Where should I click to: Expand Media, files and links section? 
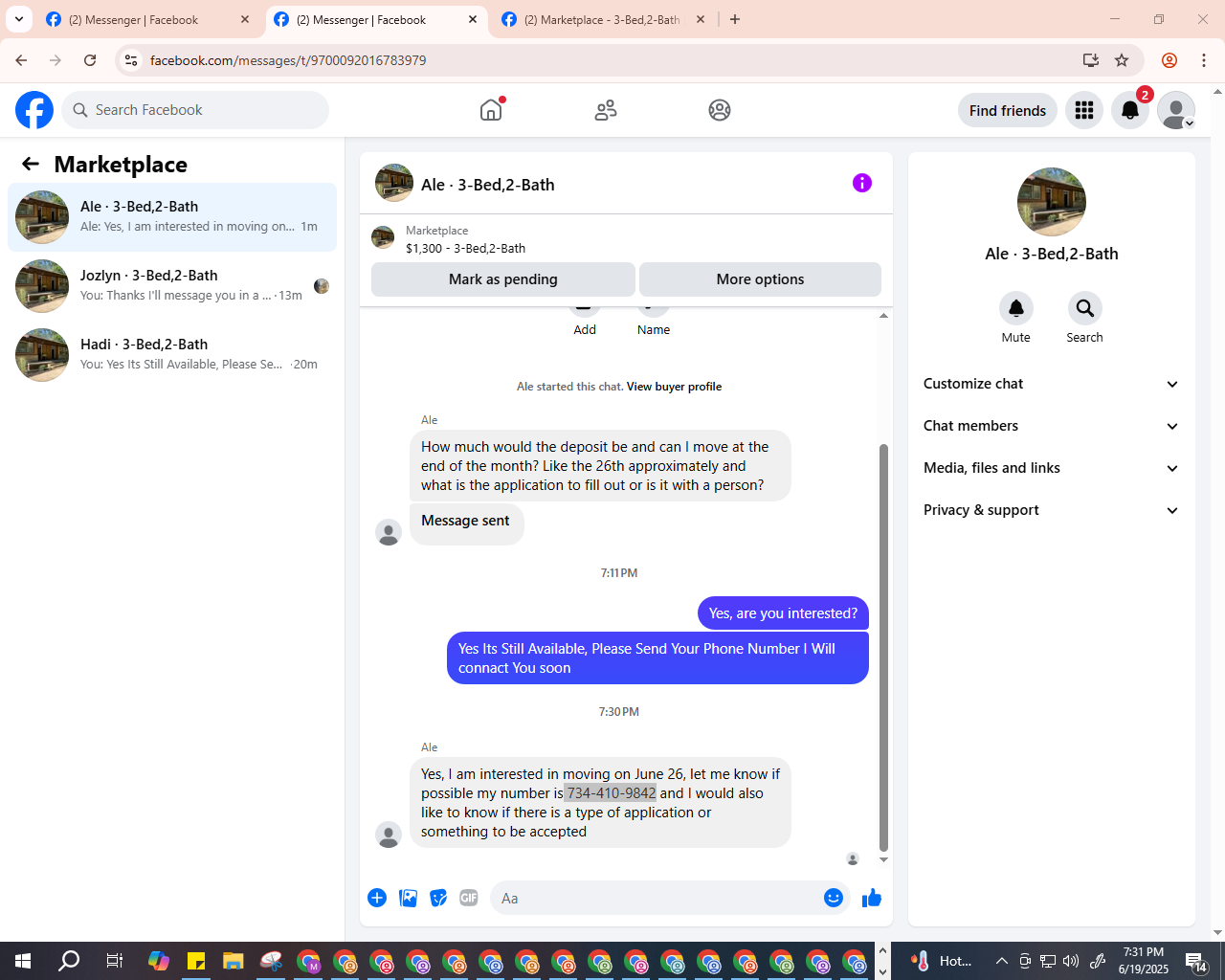[x=1051, y=468]
